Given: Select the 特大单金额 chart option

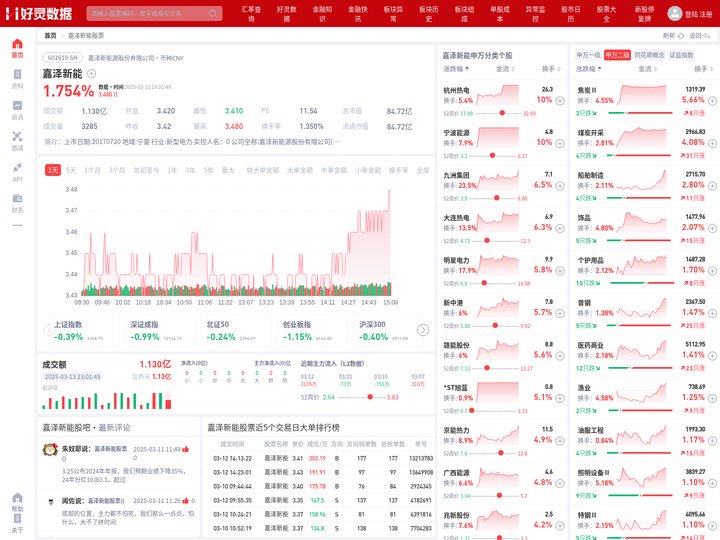Looking at the screenshot, I should click(x=262, y=170).
